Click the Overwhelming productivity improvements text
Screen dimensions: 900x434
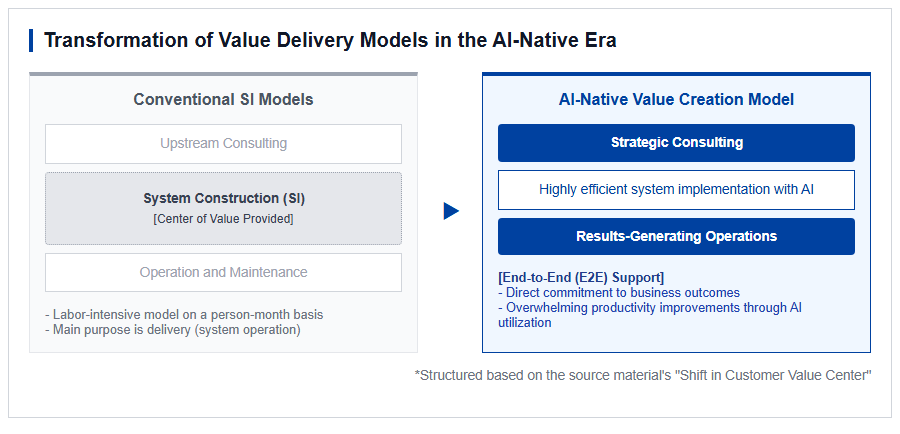(x=650, y=315)
